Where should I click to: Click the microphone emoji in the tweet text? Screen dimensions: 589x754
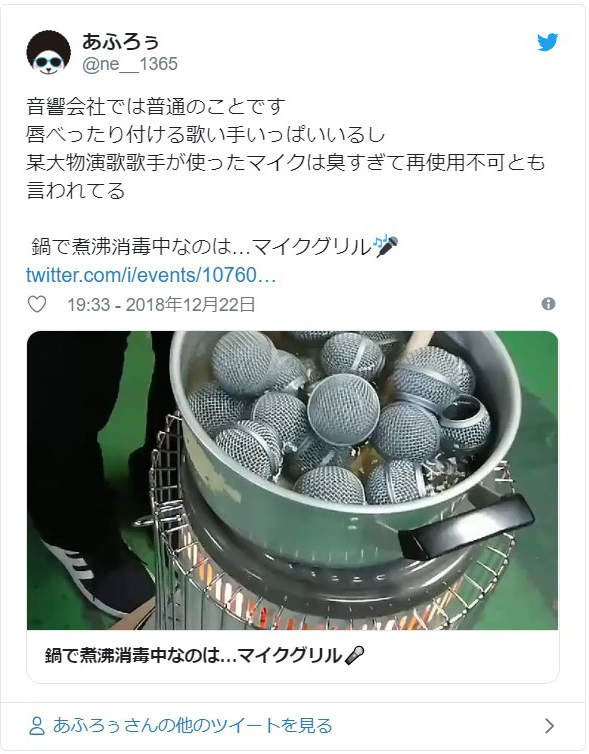click(386, 246)
